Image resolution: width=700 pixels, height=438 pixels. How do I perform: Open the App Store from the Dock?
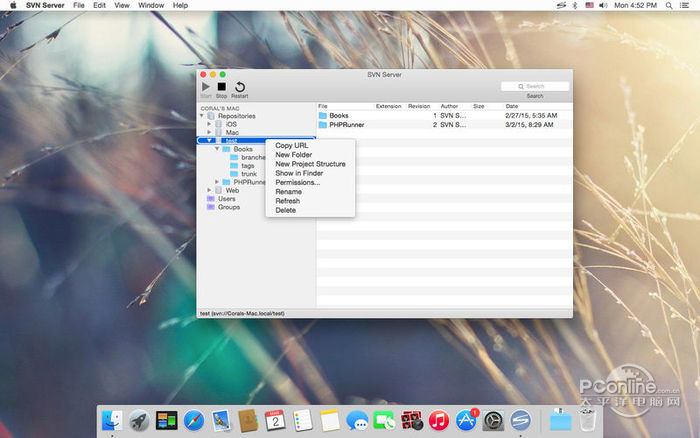pos(465,420)
